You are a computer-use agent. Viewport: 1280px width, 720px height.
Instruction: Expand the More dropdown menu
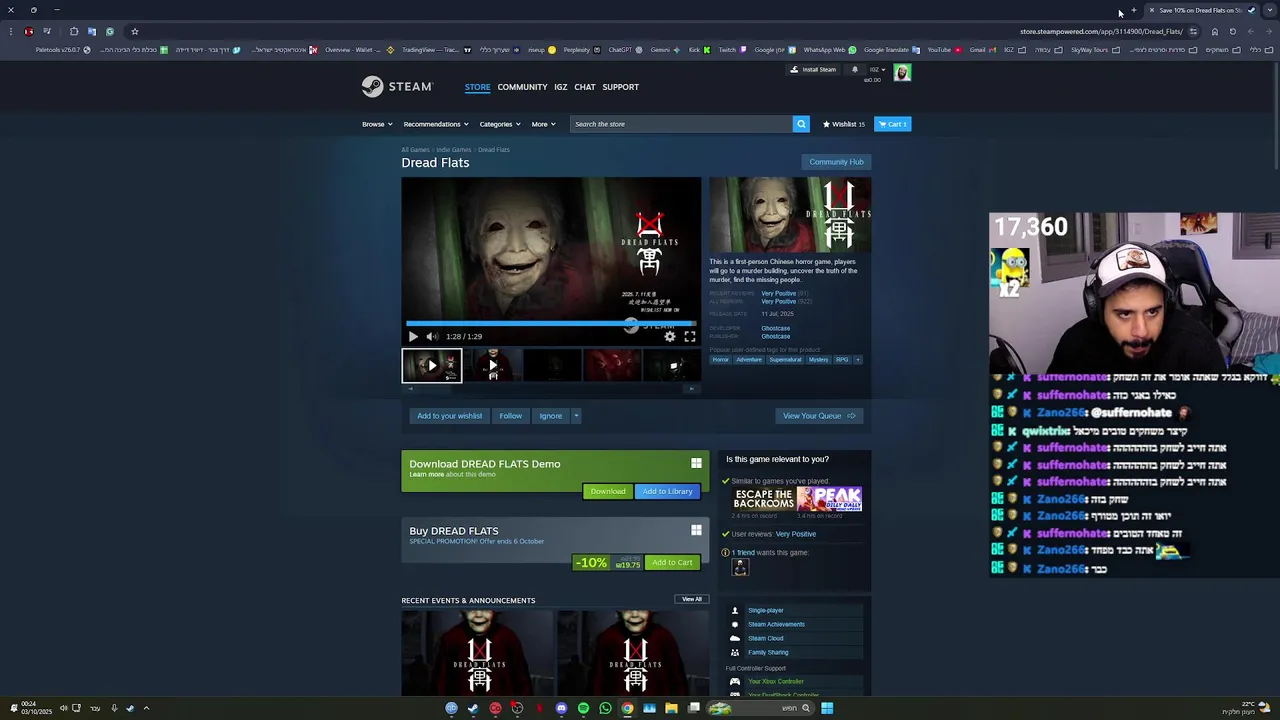543,124
